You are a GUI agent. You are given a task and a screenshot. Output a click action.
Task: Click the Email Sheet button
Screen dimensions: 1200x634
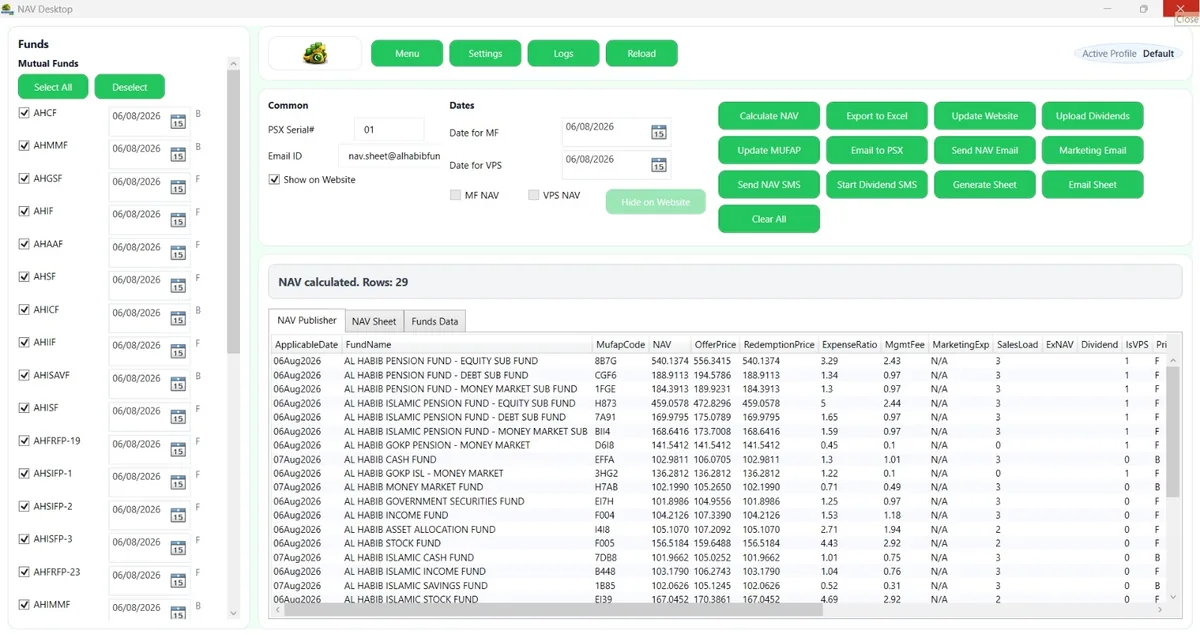tap(1093, 185)
